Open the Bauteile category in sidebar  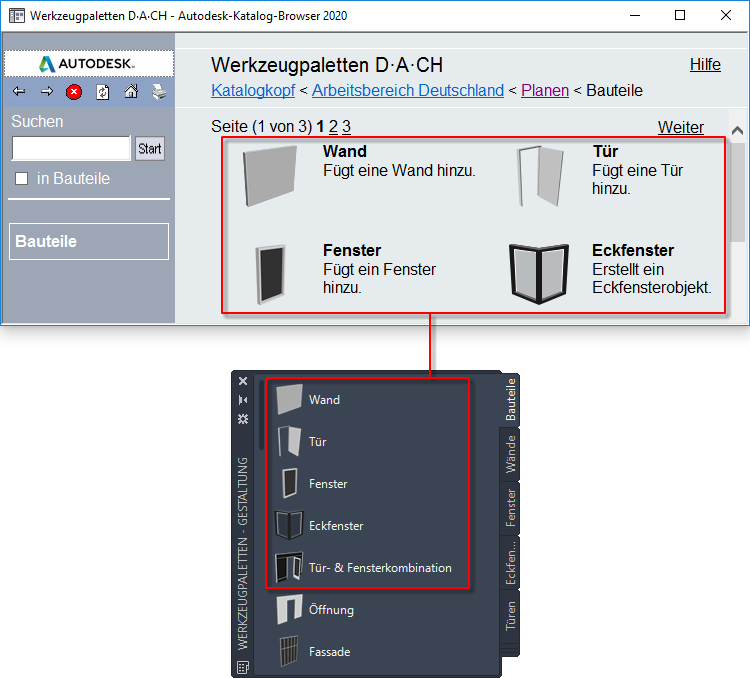click(89, 241)
